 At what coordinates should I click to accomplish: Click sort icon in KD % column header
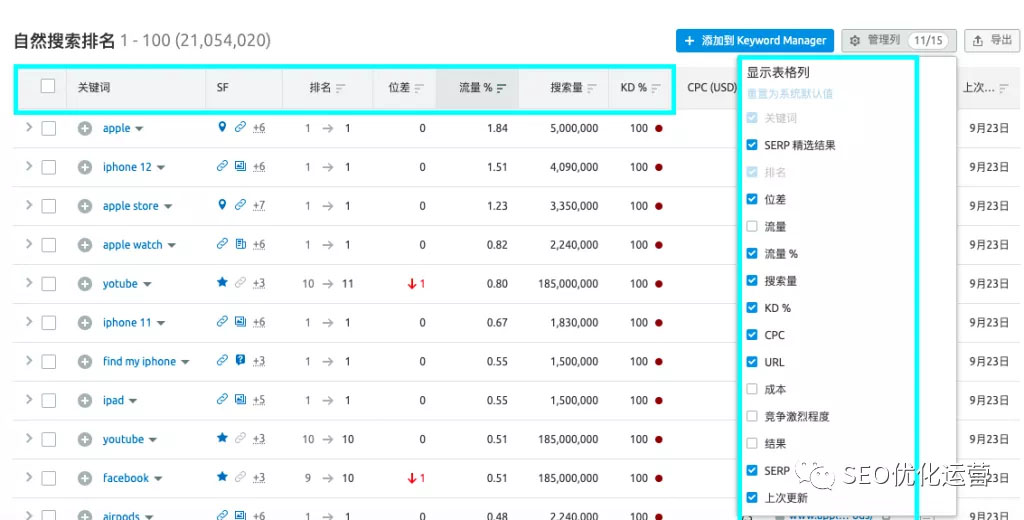[656, 88]
